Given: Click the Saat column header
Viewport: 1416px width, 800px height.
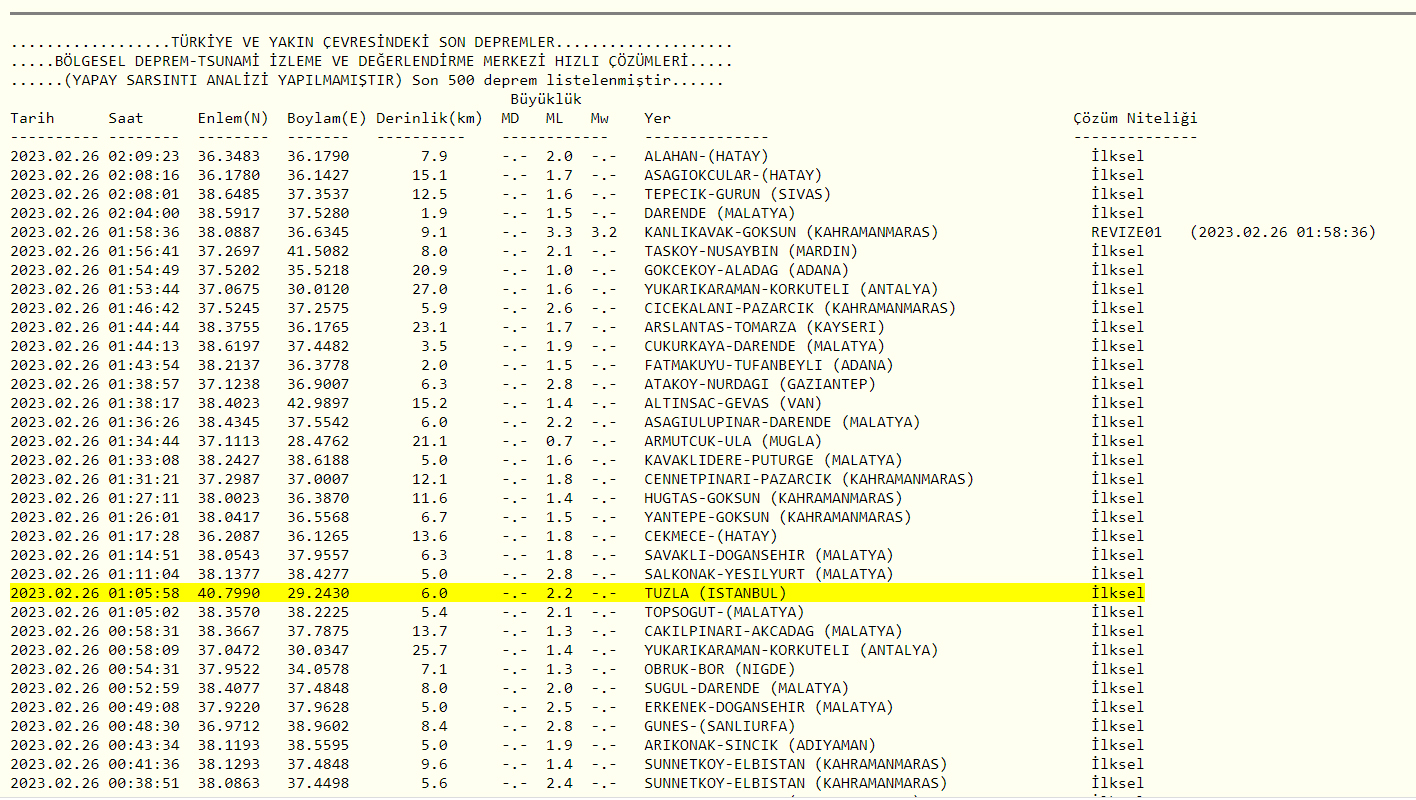Looking at the screenshot, I should click(x=126, y=118).
